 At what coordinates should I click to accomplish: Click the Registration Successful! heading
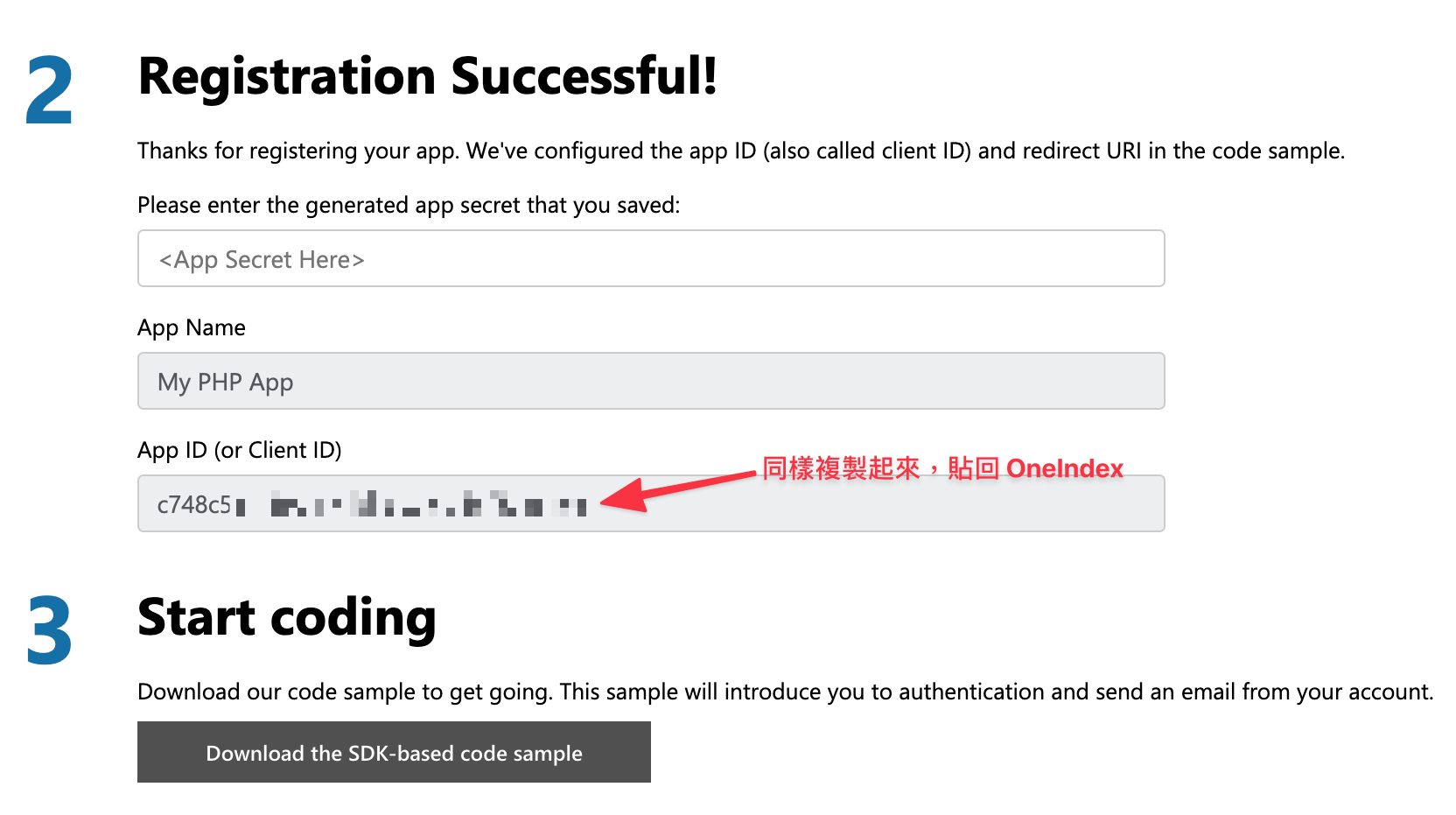pyautogui.click(x=428, y=76)
